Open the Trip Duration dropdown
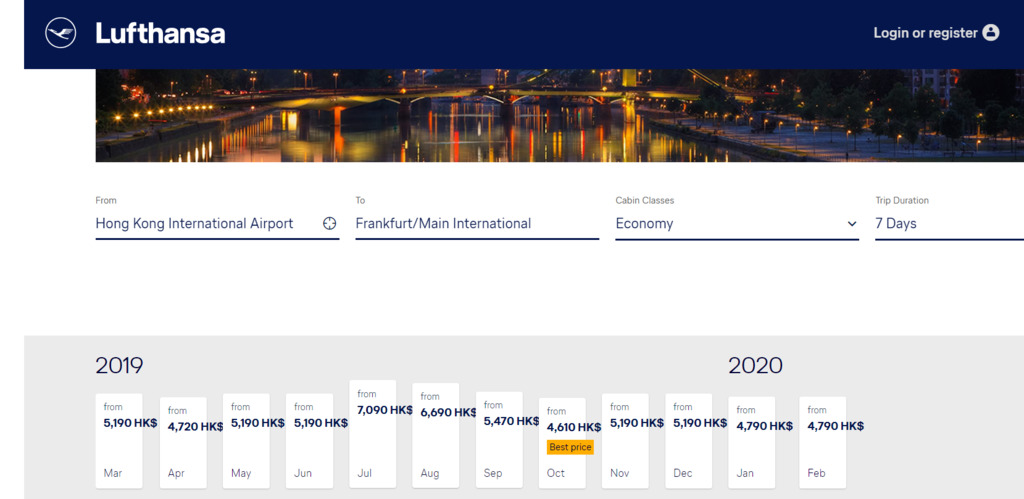Viewport: 1024px width, 499px height. [x=947, y=223]
